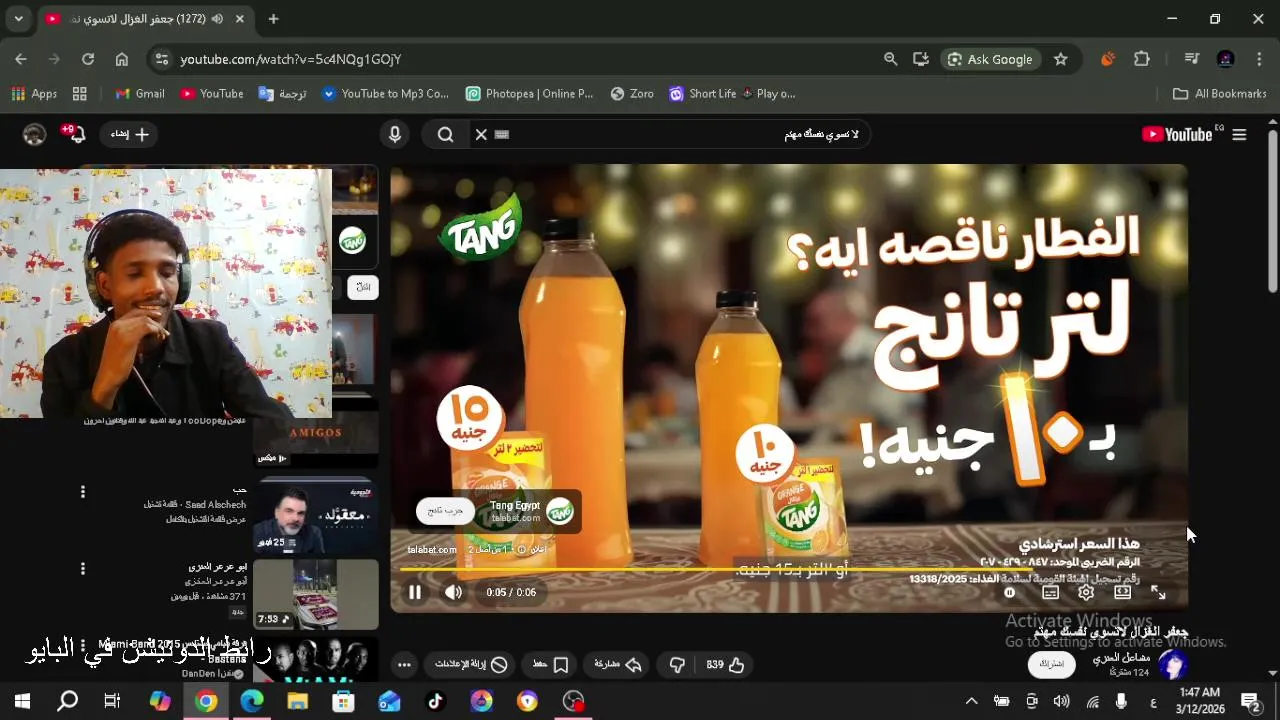1280x720 pixels.
Task: Switch the player to theater mode
Action: 1122,592
